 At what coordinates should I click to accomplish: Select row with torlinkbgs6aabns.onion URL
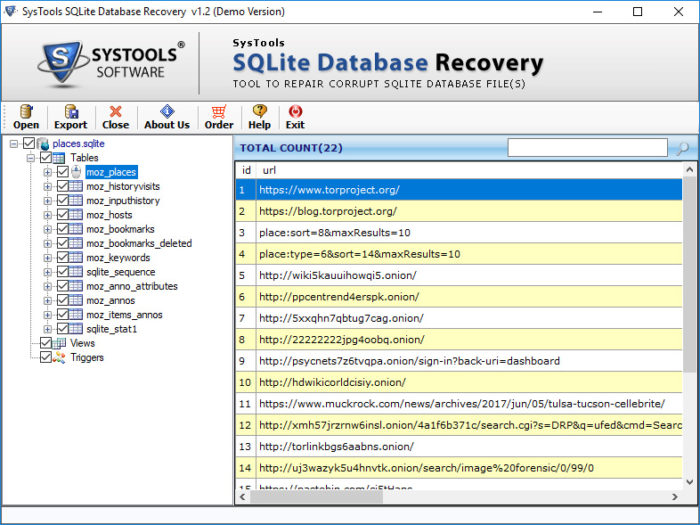pyautogui.click(x=459, y=446)
